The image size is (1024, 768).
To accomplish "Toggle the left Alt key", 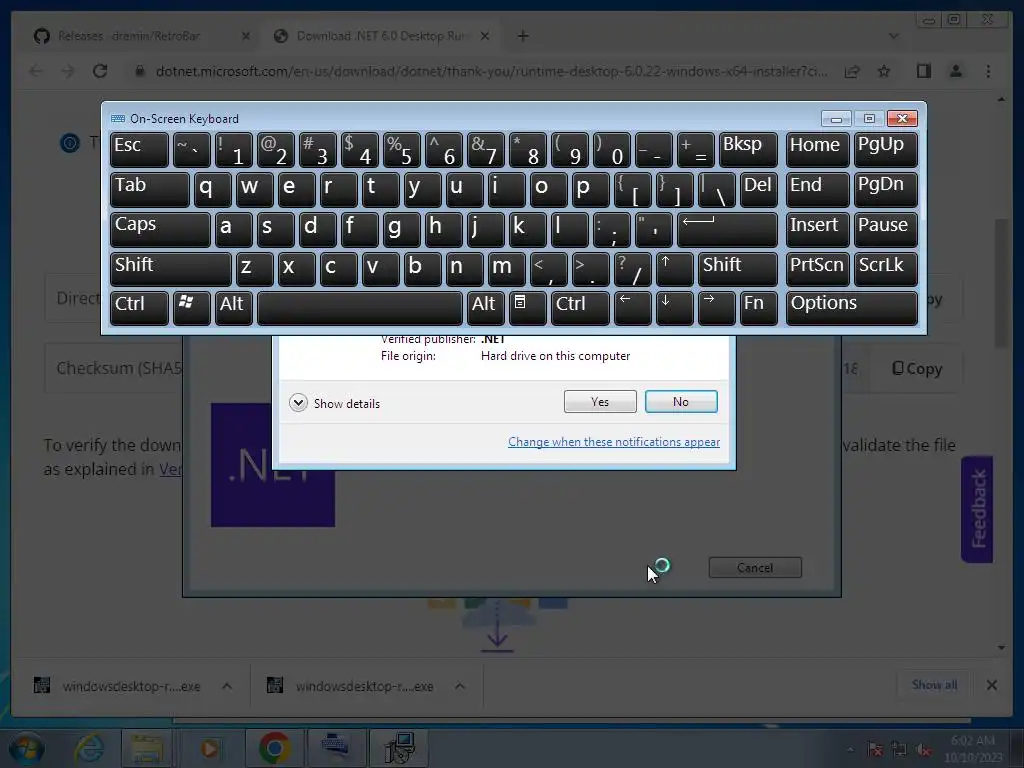I will 234,308.
